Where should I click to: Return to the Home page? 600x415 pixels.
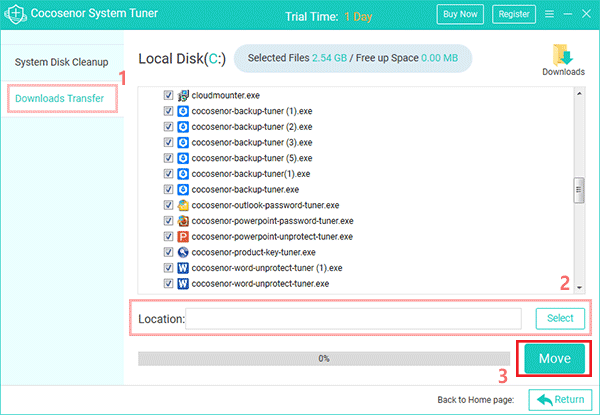[x=560, y=400]
